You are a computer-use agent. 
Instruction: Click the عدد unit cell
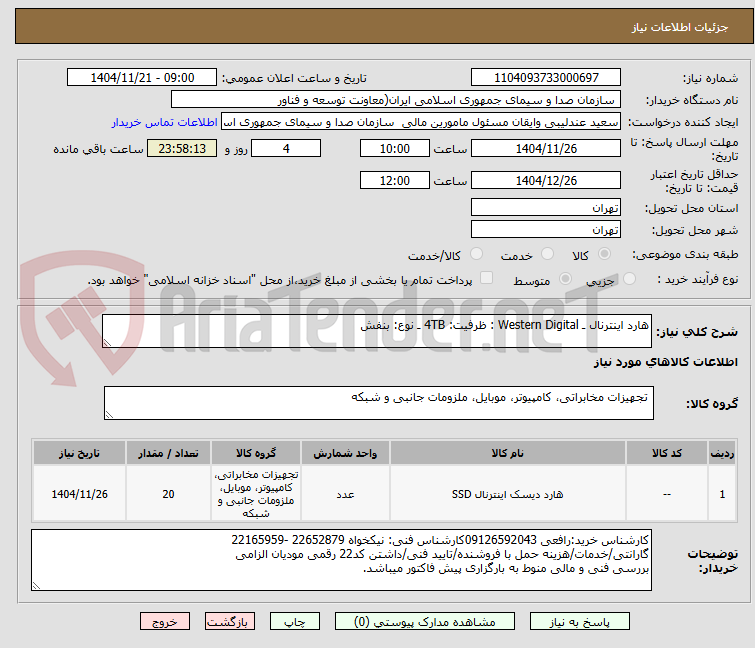345,494
